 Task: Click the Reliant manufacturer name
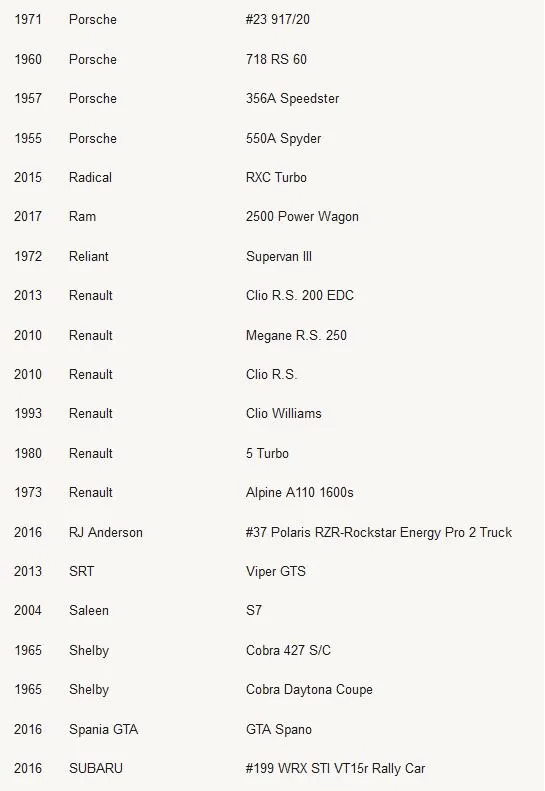pos(89,256)
